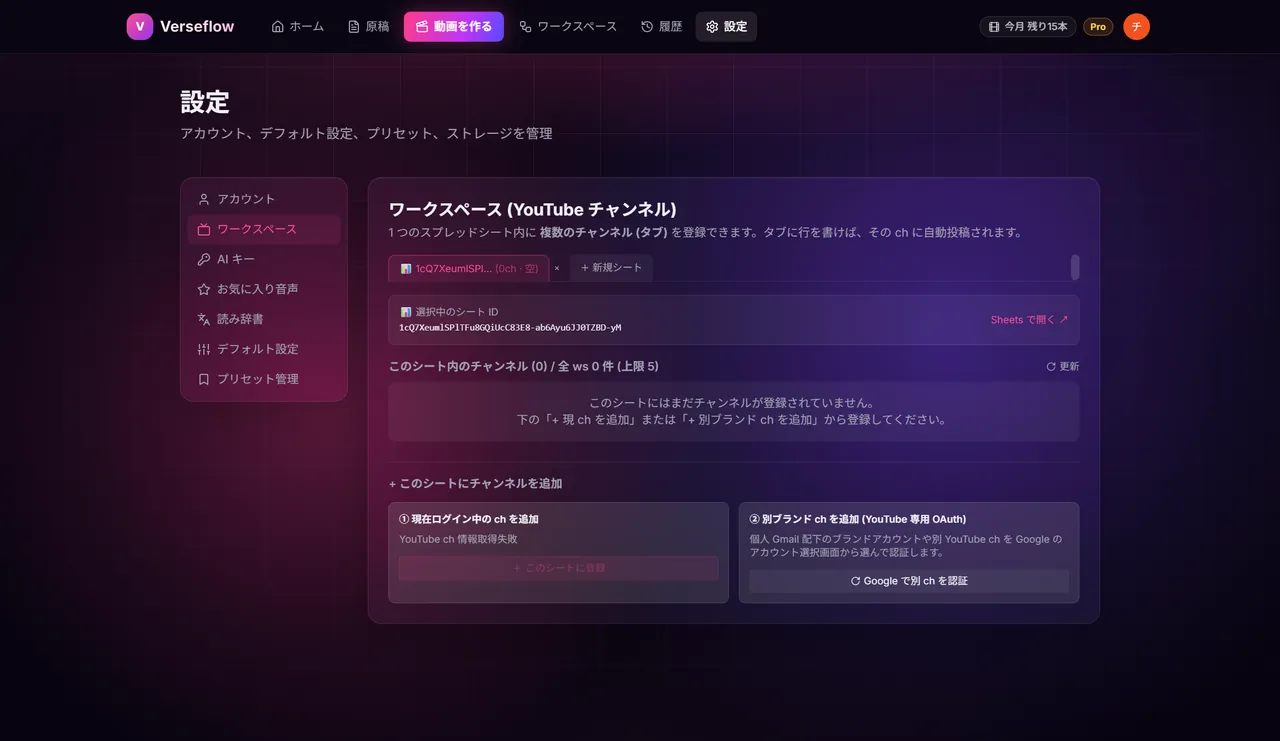Viewport: 1280px width, 741px height.
Task: Click the 原稿 document icon
Action: 354,27
